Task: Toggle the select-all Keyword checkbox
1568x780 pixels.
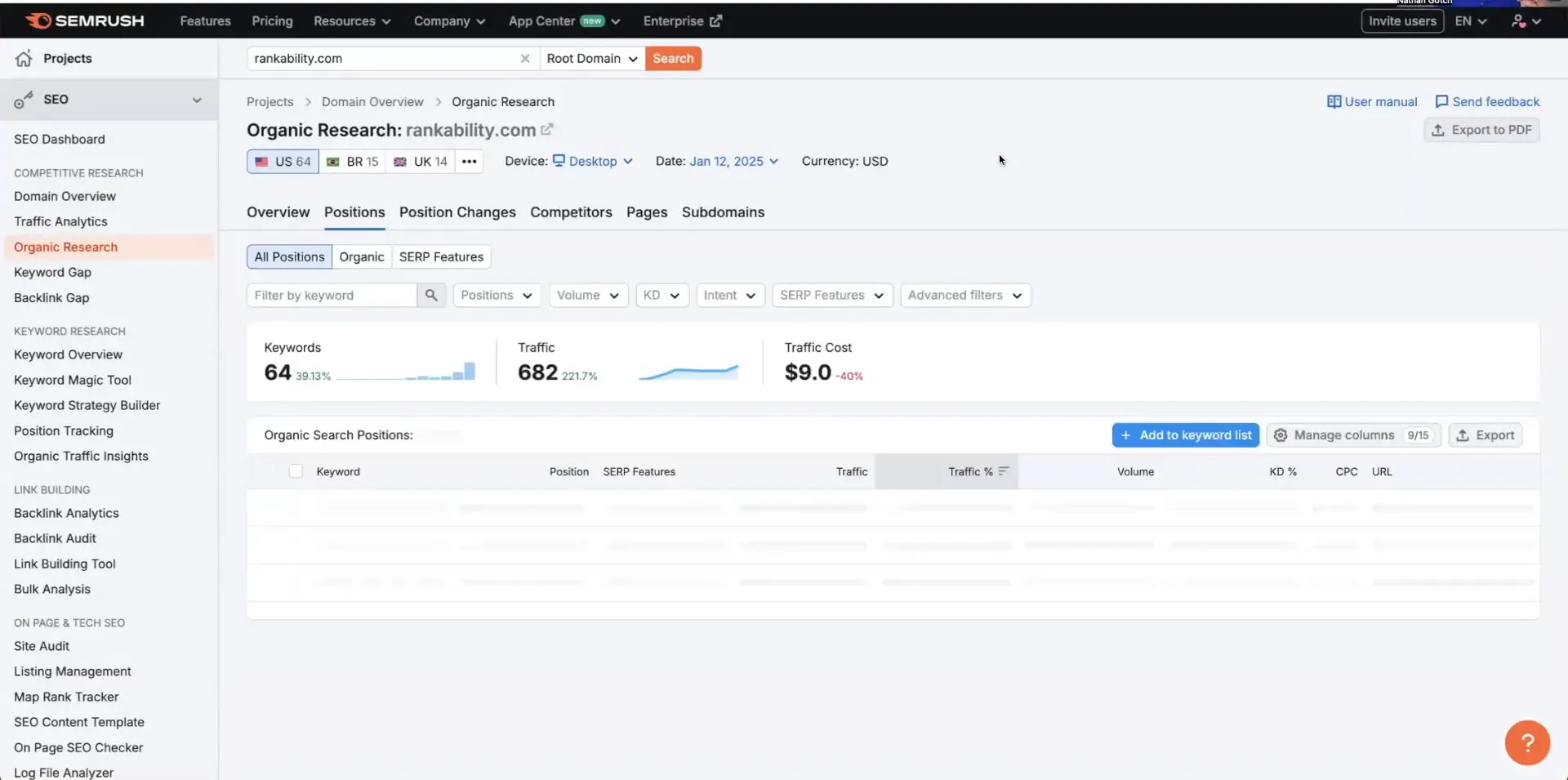Action: tap(296, 471)
